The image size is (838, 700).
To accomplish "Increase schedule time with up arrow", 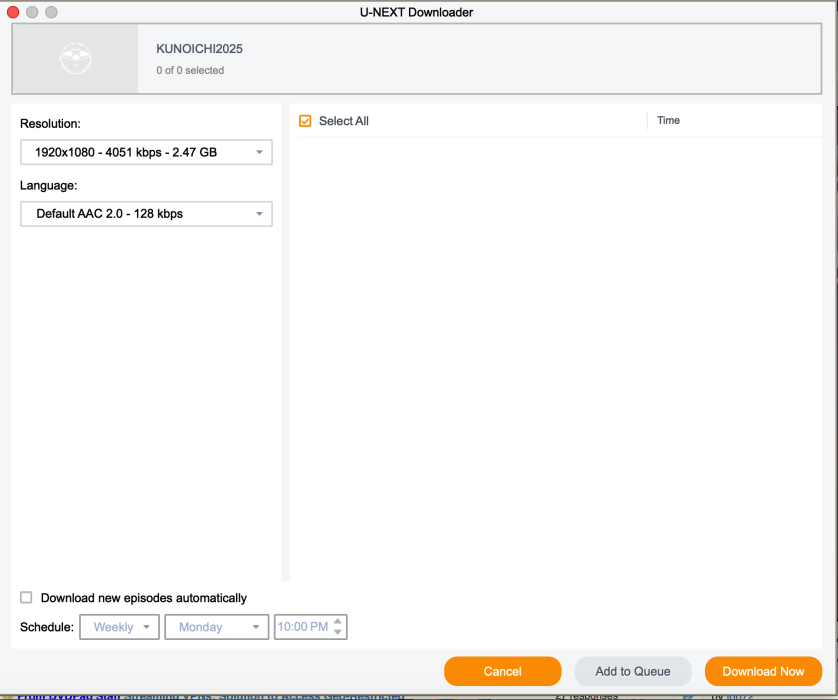I will tap(338, 621).
